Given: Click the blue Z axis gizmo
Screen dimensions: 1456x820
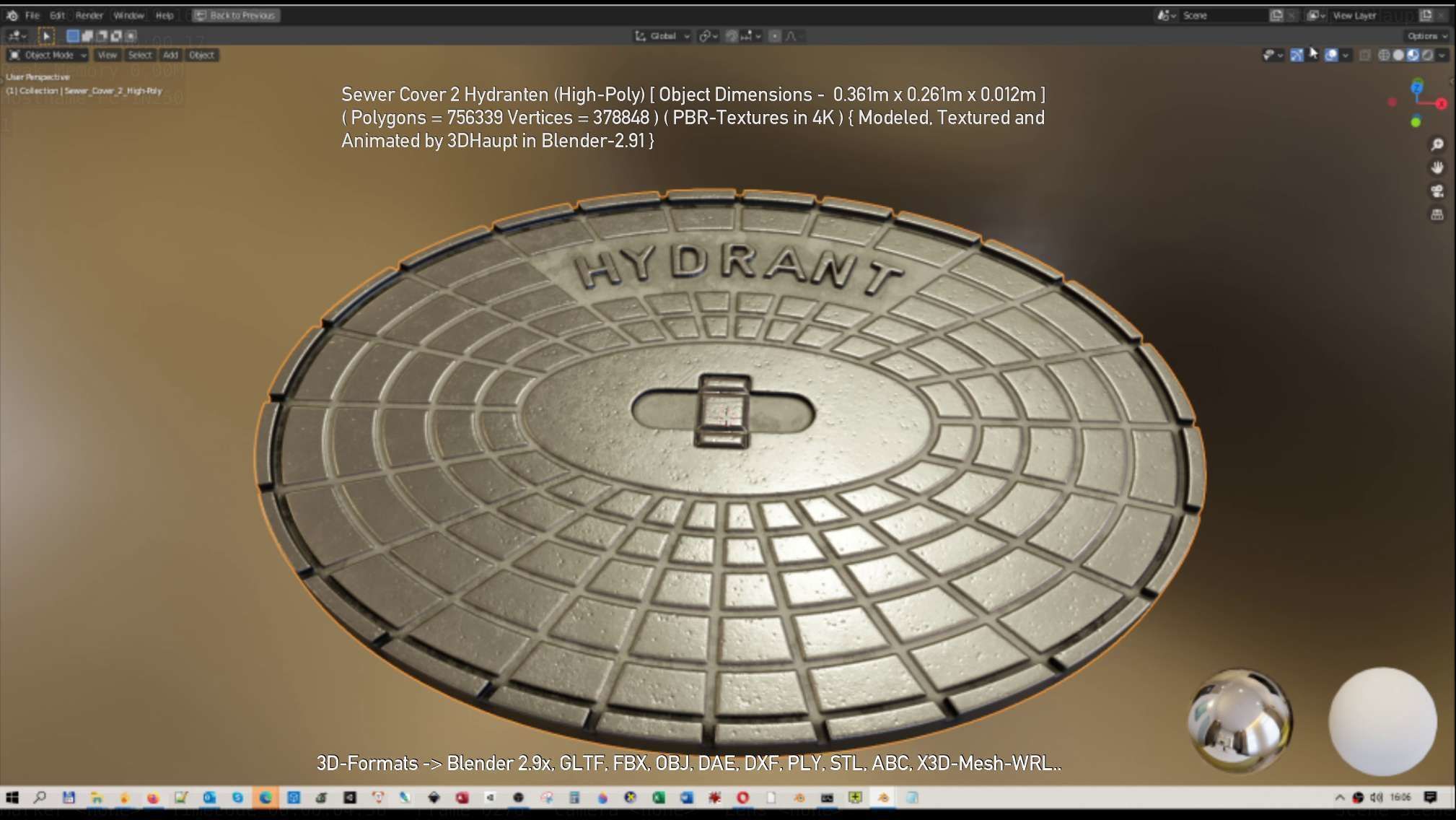Looking at the screenshot, I should (1417, 87).
